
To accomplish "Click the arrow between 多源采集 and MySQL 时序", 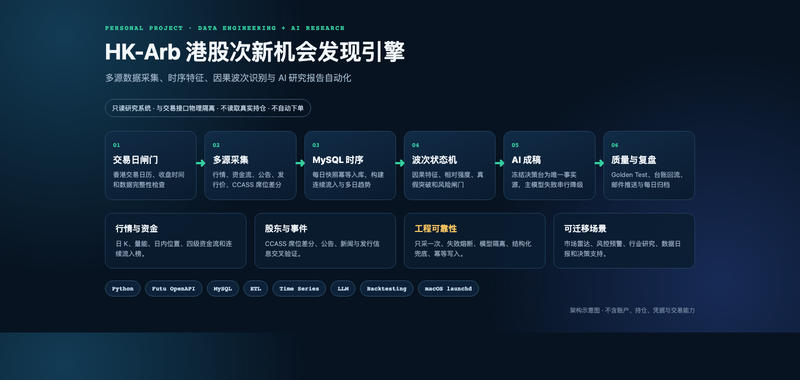I will tap(301, 163).
